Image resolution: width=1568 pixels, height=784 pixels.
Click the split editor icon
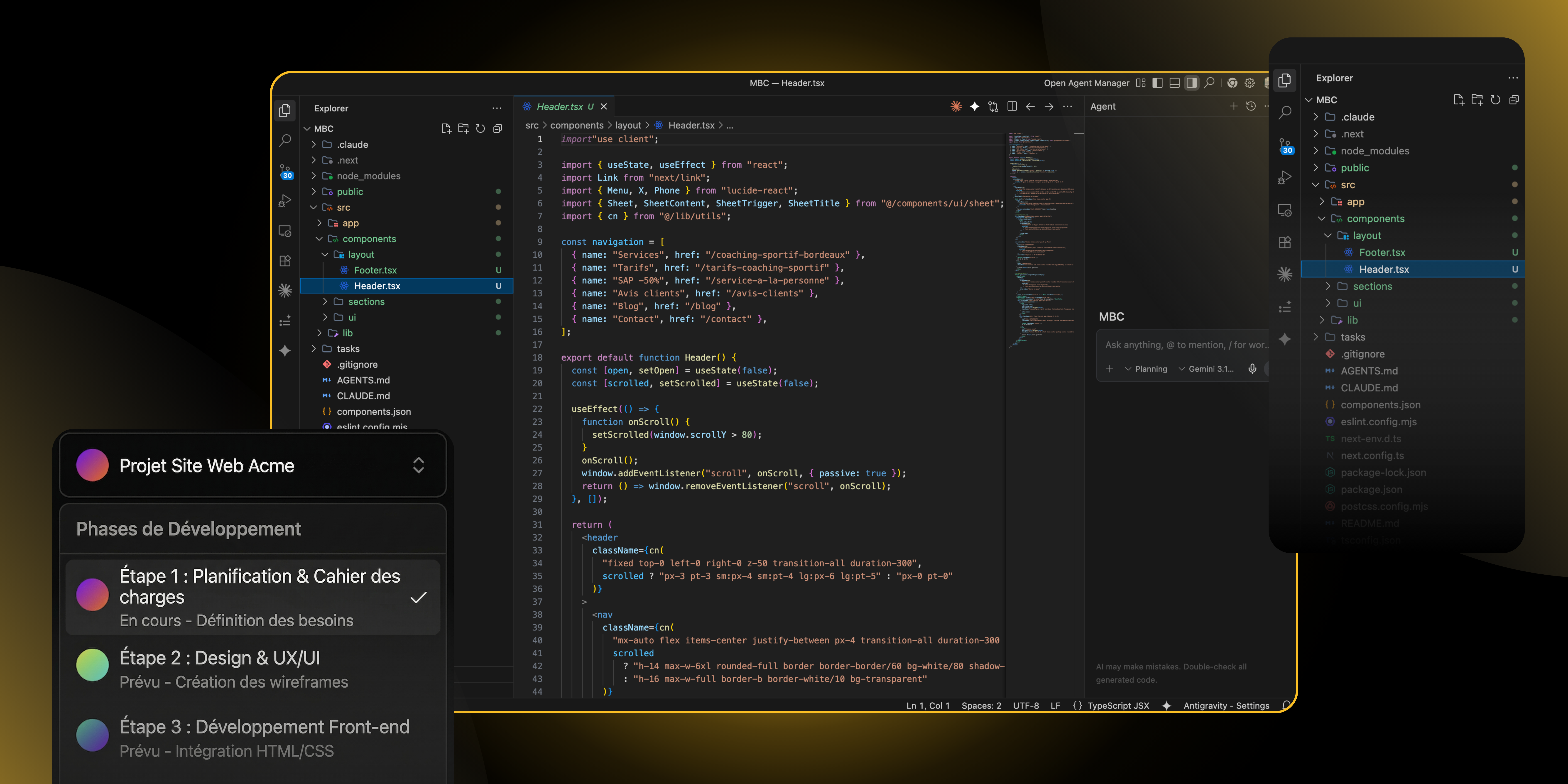[1012, 107]
